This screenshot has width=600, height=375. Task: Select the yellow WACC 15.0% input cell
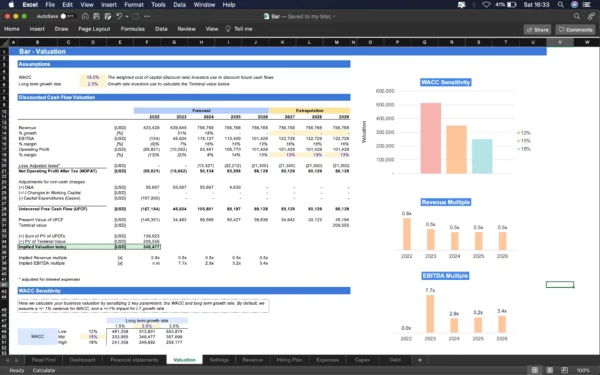tap(93, 77)
